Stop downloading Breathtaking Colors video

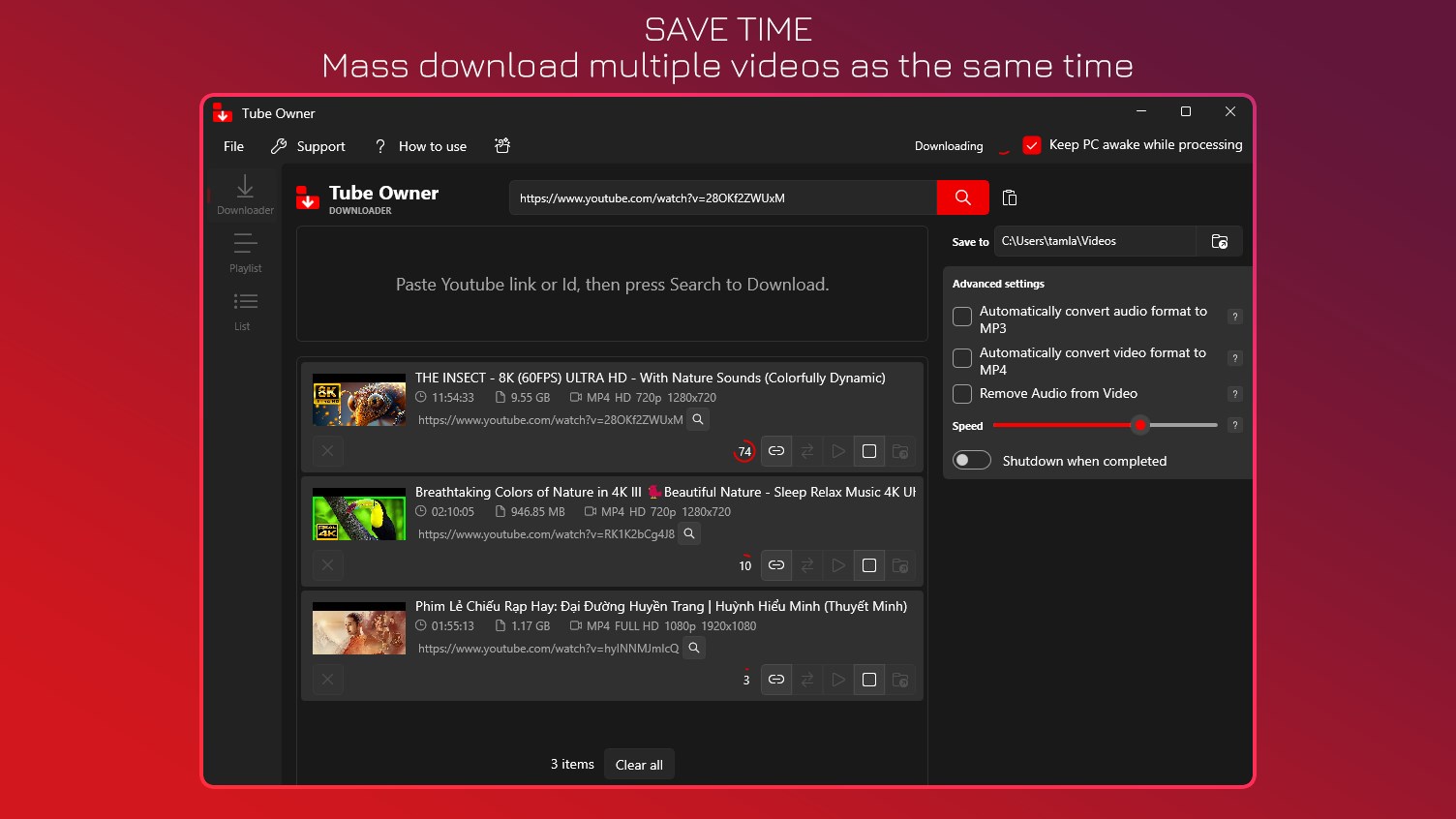point(869,565)
